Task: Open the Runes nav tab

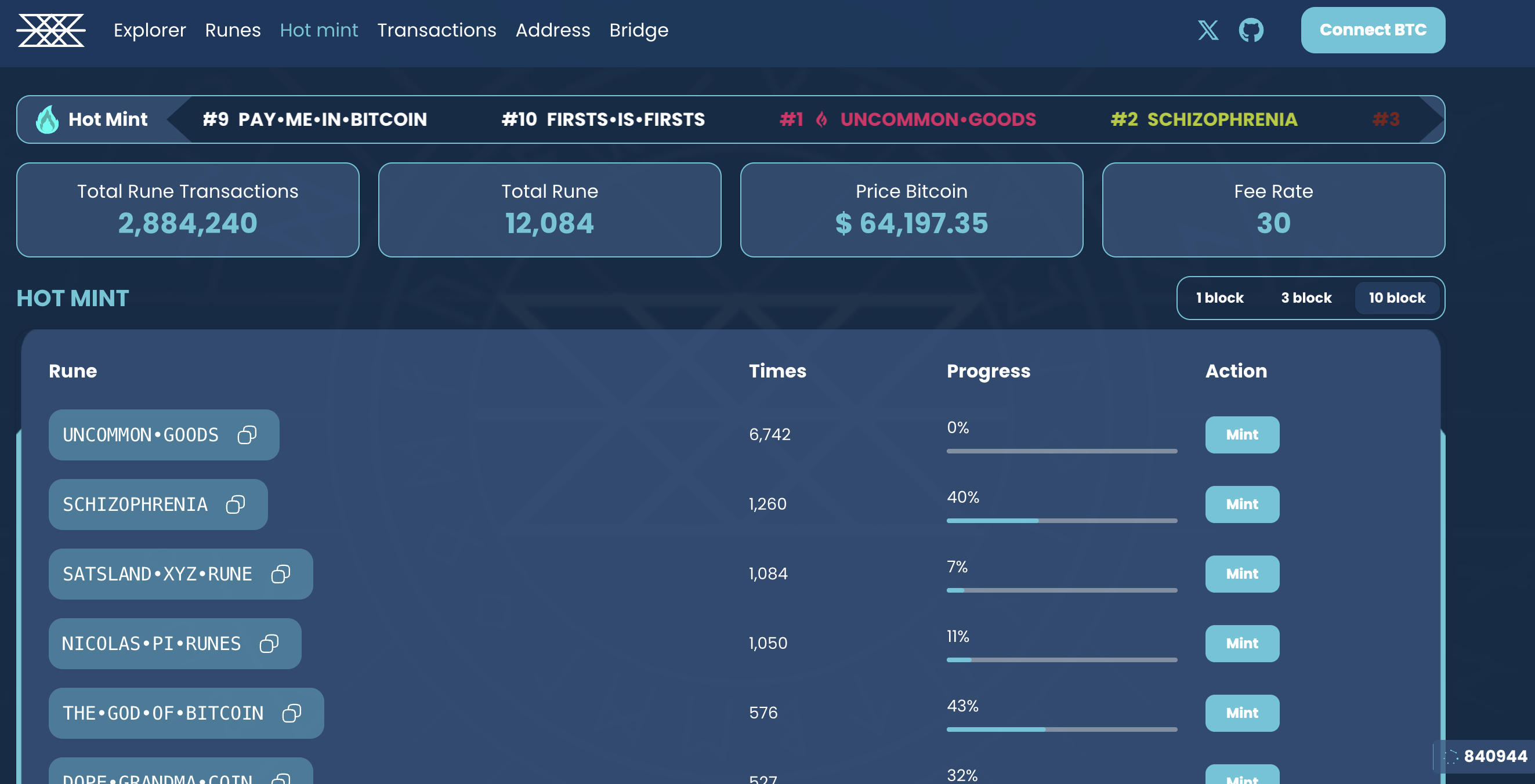Action: [x=233, y=30]
